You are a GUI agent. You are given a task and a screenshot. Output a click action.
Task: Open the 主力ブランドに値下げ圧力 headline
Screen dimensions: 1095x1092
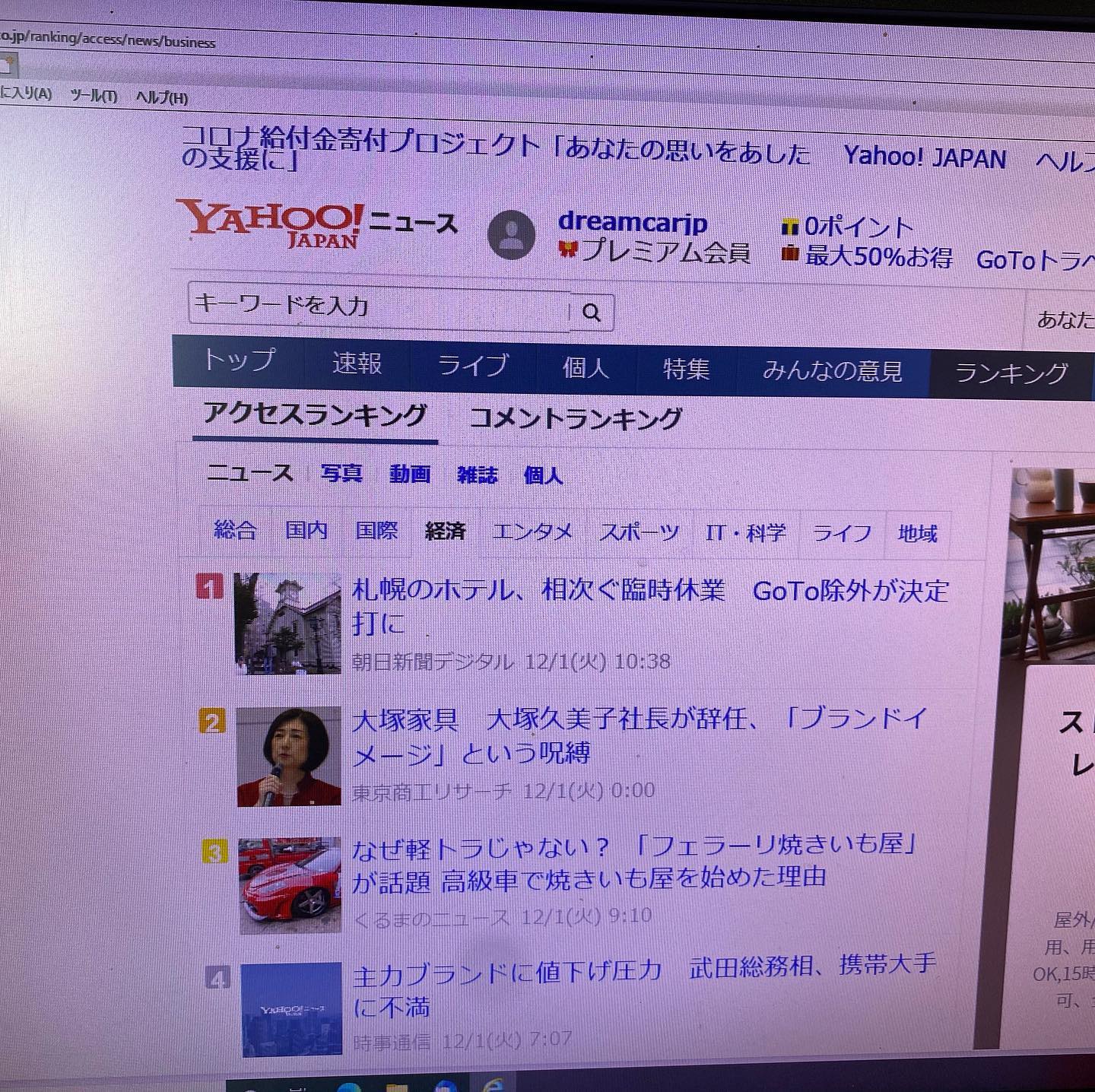pos(645,986)
